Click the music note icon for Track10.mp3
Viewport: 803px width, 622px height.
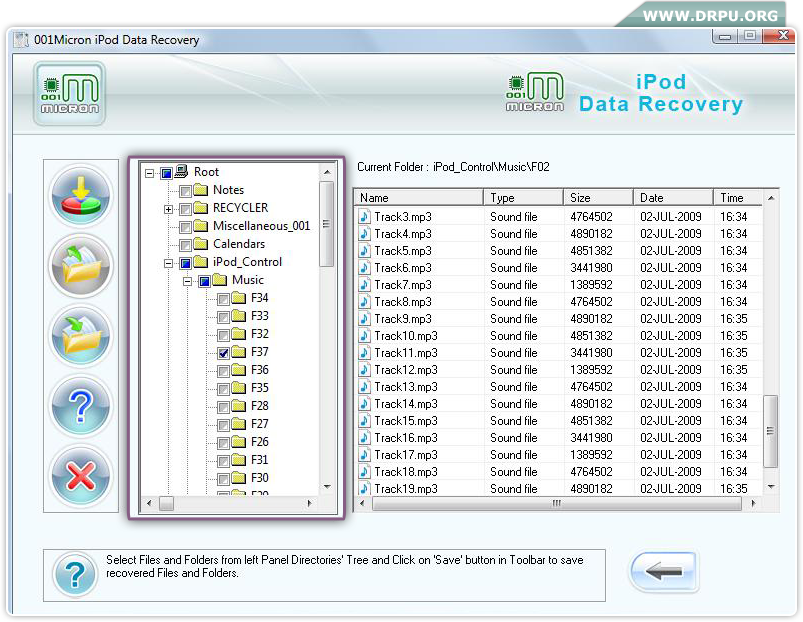click(x=364, y=336)
